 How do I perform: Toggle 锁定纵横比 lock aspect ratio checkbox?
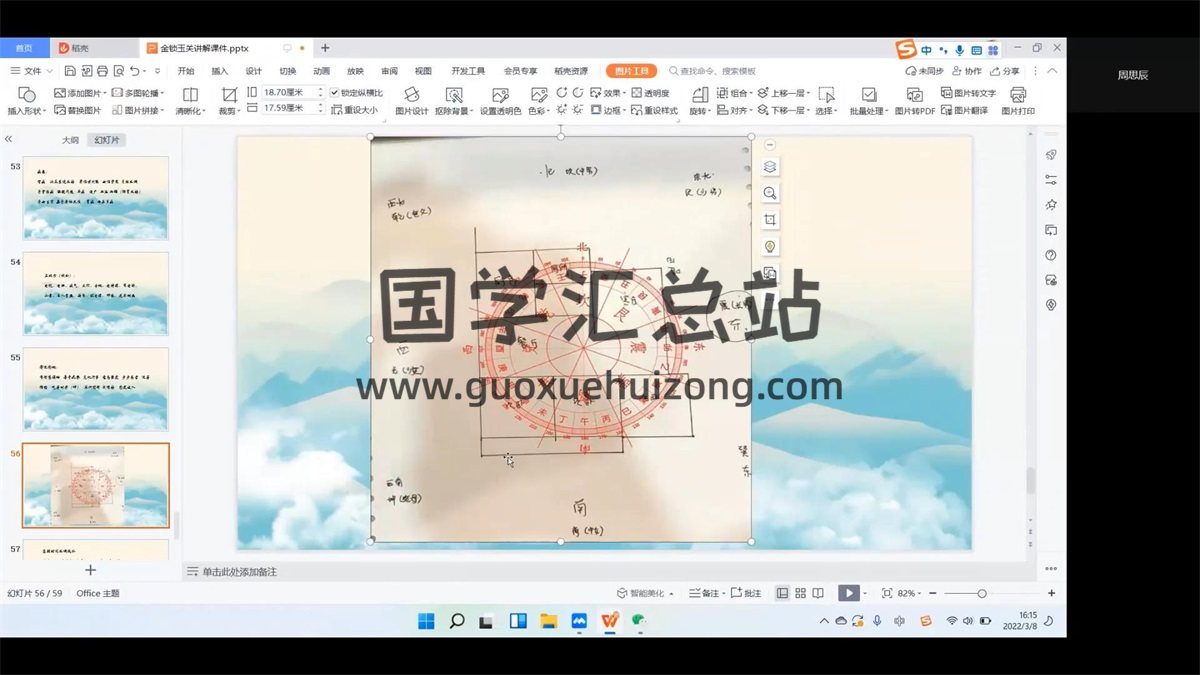[x=335, y=93]
